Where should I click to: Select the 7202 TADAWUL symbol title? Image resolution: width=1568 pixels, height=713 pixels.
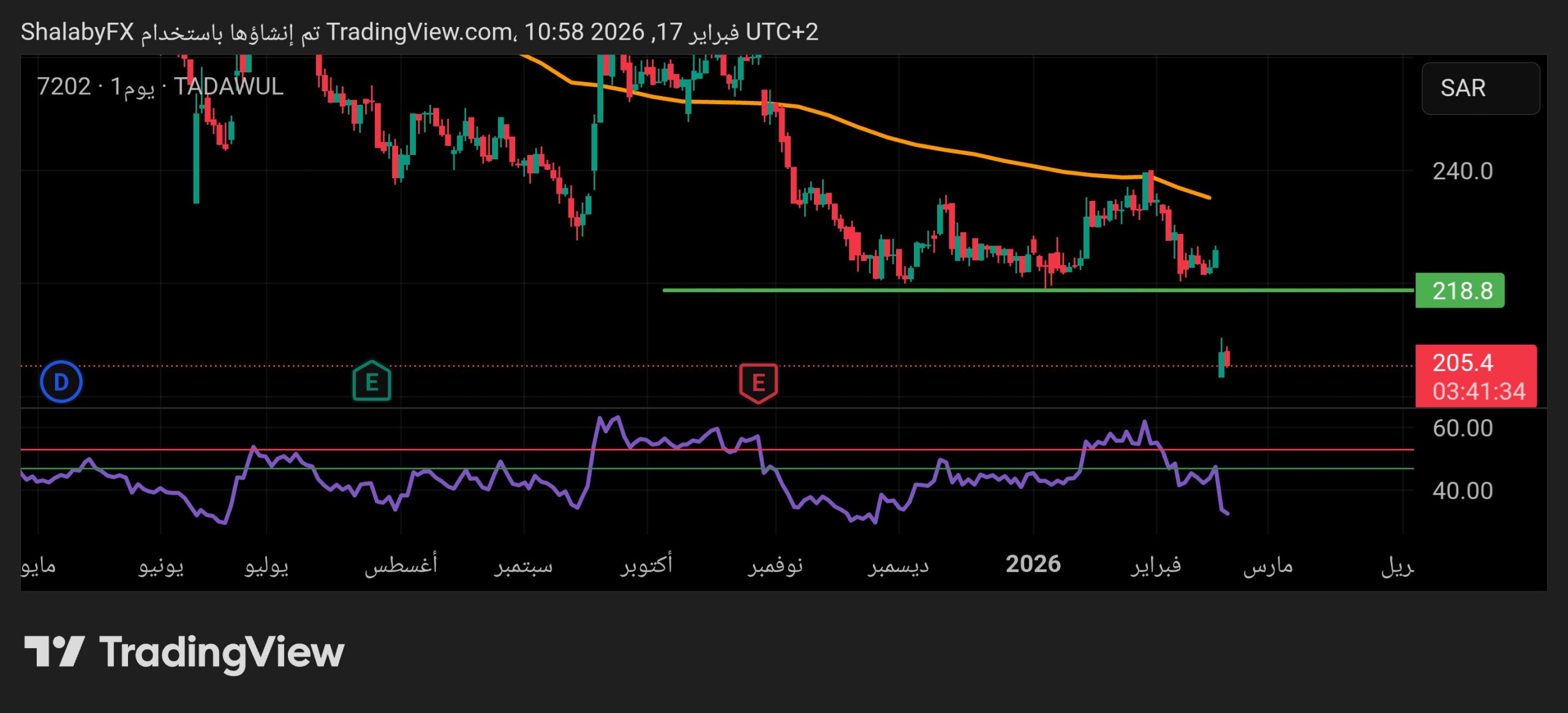click(x=160, y=87)
